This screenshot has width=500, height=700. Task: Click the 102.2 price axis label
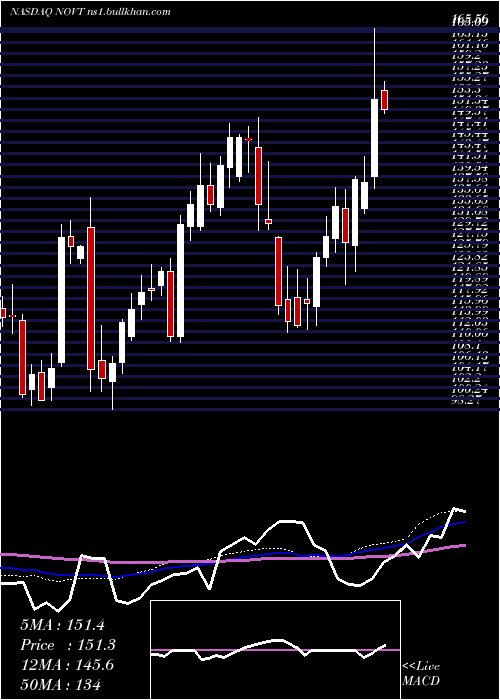click(467, 380)
